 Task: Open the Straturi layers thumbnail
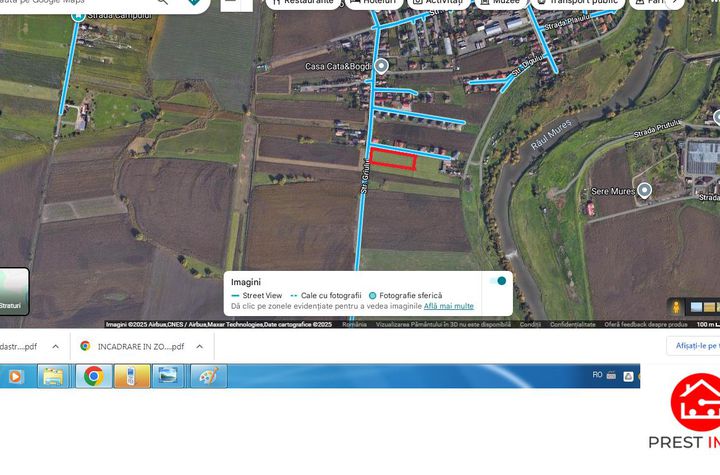(14, 291)
